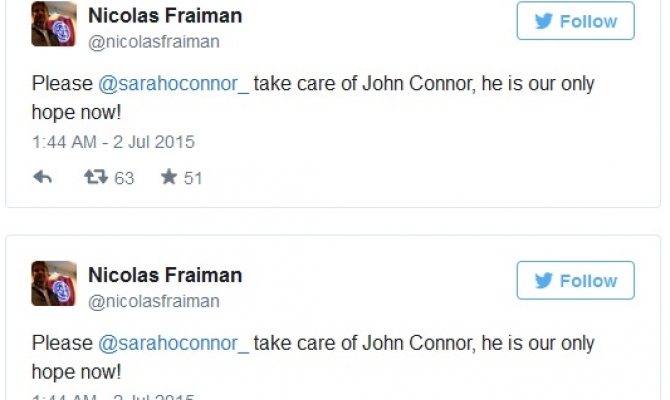Click the word Follow on the top tweet's button
Image resolution: width=670 pixels, height=400 pixels.
588,21
